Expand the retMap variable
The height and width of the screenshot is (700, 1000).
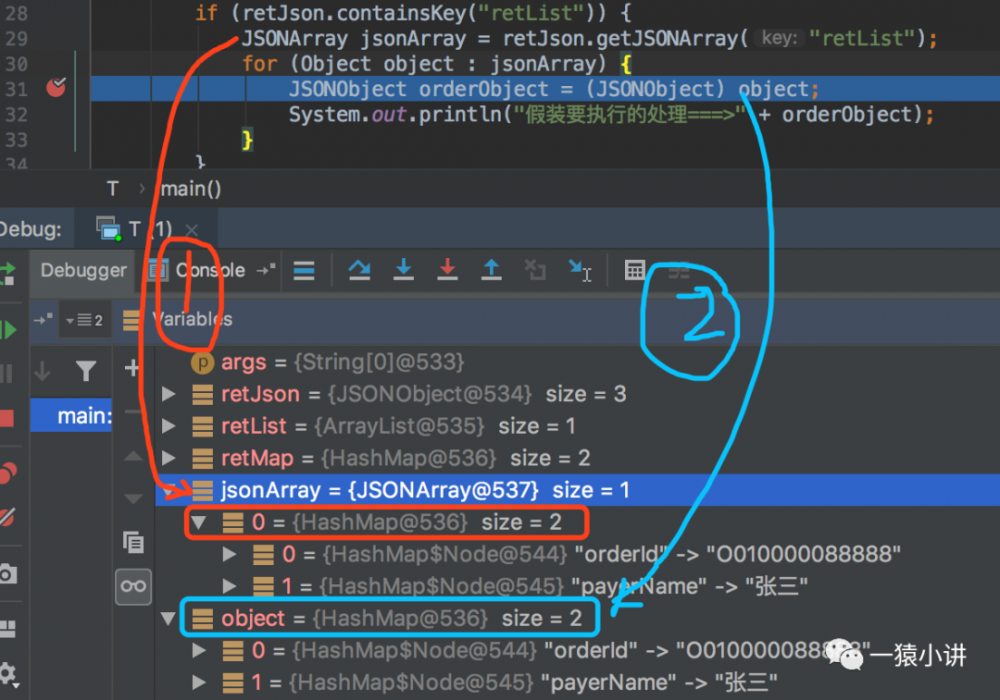coord(168,458)
